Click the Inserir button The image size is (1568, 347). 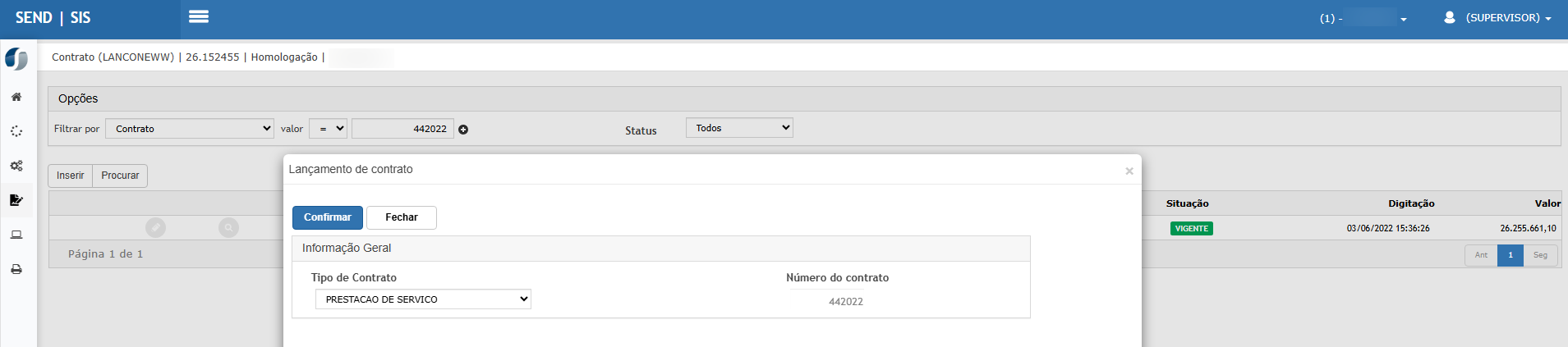71,176
